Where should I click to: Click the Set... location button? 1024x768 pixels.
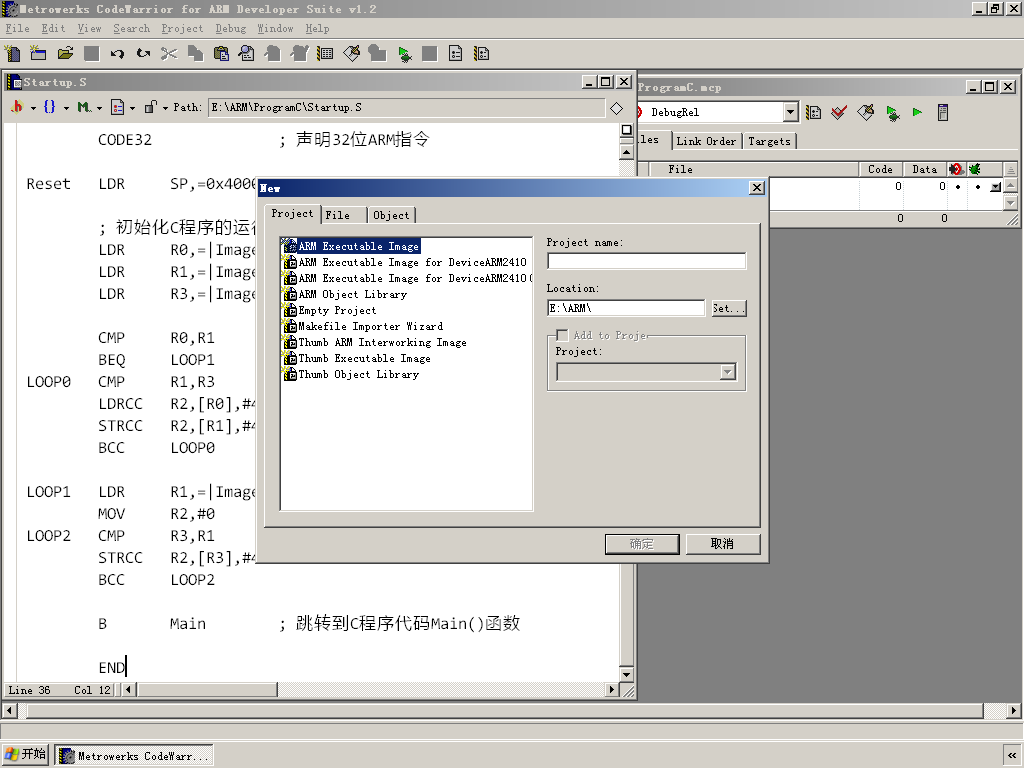[x=729, y=308]
